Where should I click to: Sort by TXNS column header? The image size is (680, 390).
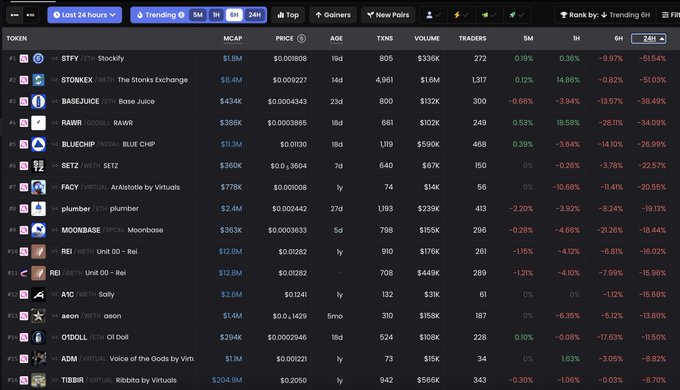pos(385,39)
